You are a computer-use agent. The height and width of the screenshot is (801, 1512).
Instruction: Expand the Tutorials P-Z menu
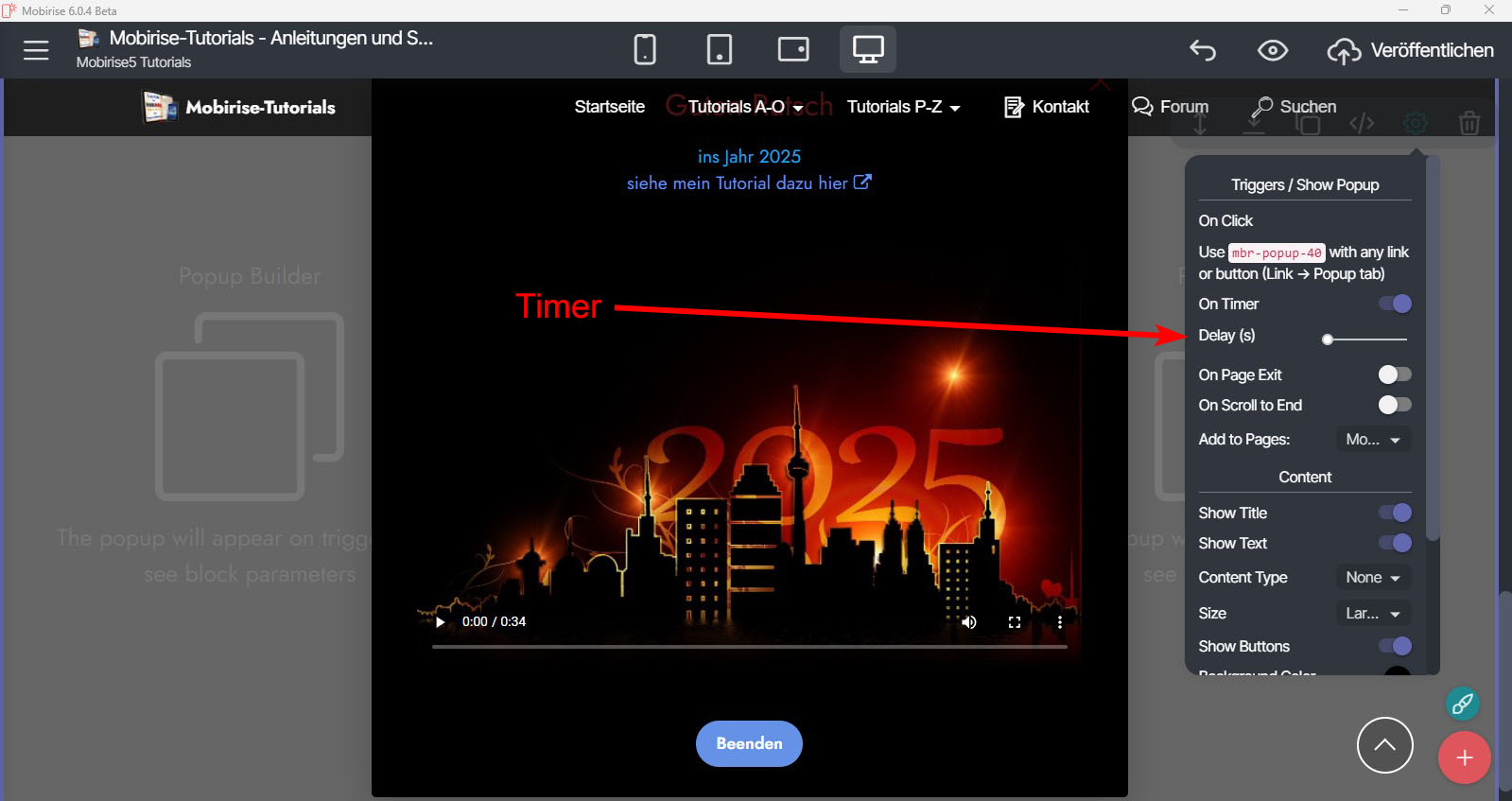(x=904, y=107)
